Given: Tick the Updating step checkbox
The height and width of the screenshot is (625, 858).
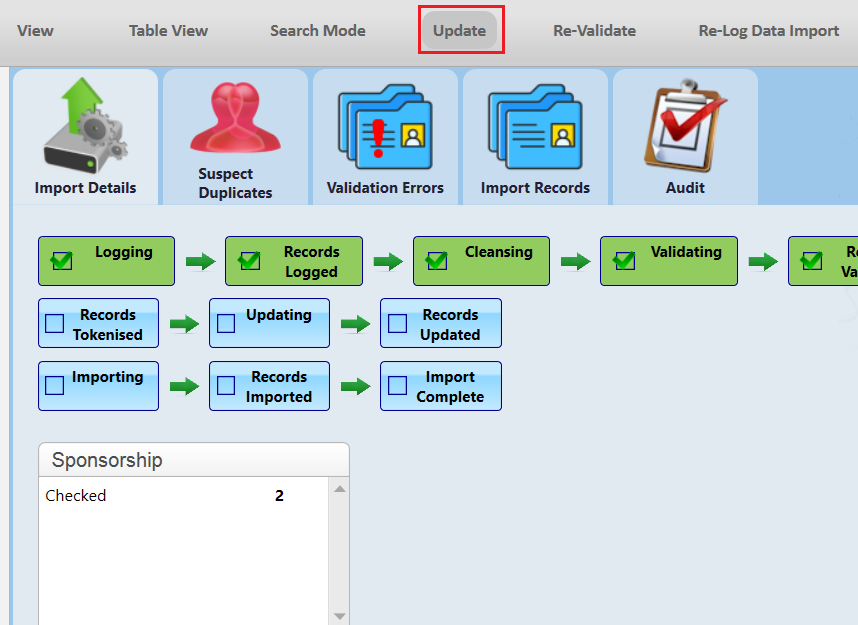Looking at the screenshot, I should click(226, 323).
